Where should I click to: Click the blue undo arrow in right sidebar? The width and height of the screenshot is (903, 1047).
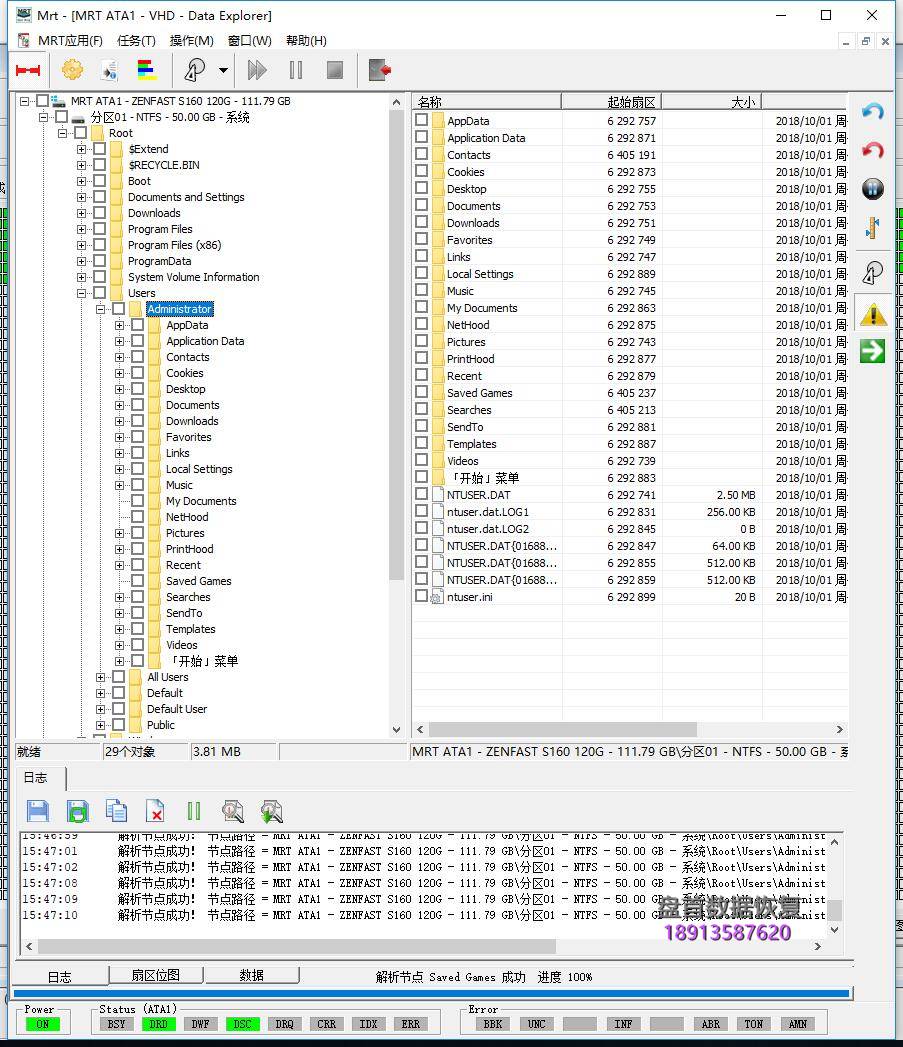point(872,111)
